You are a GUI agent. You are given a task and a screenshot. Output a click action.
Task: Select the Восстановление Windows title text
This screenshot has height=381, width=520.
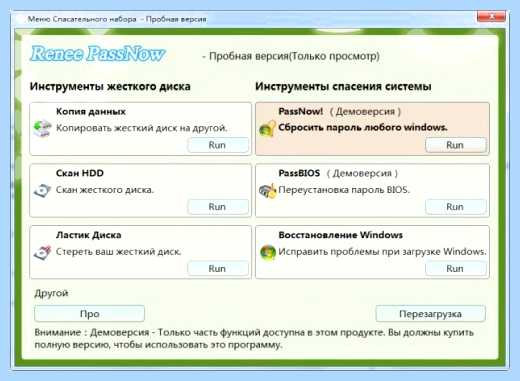340,235
